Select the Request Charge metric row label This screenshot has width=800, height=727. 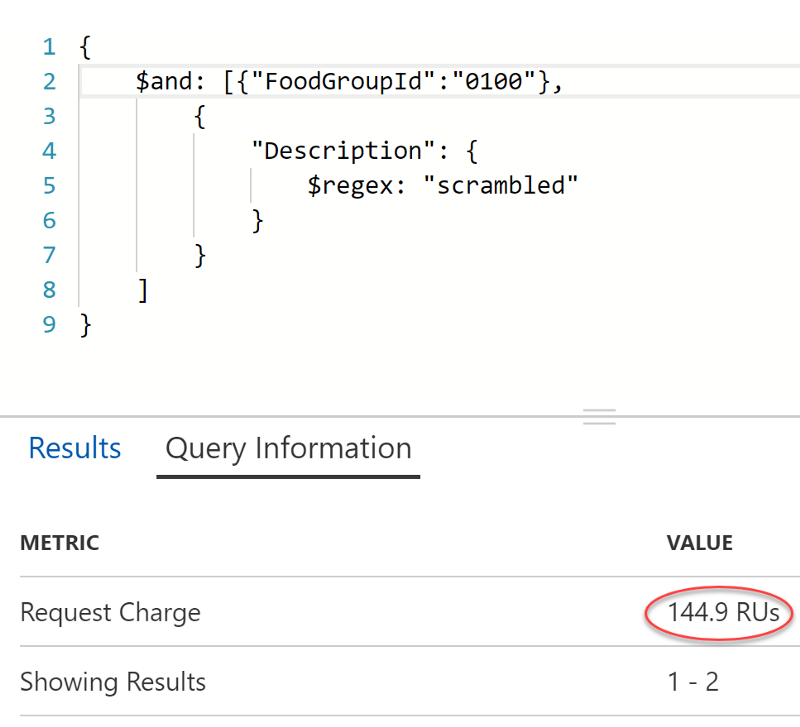pyautogui.click(x=110, y=613)
